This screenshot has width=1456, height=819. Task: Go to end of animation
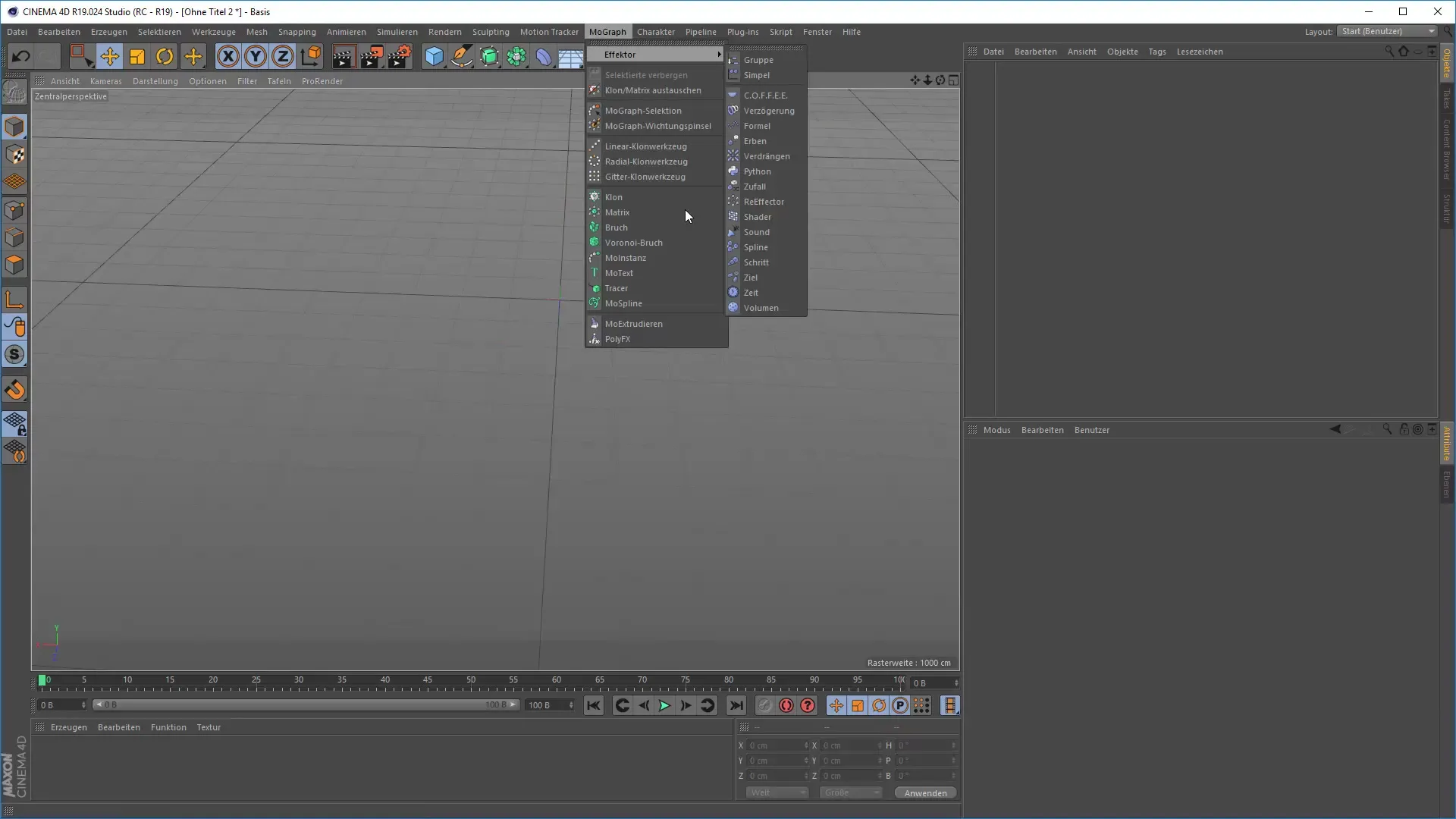pyautogui.click(x=736, y=706)
